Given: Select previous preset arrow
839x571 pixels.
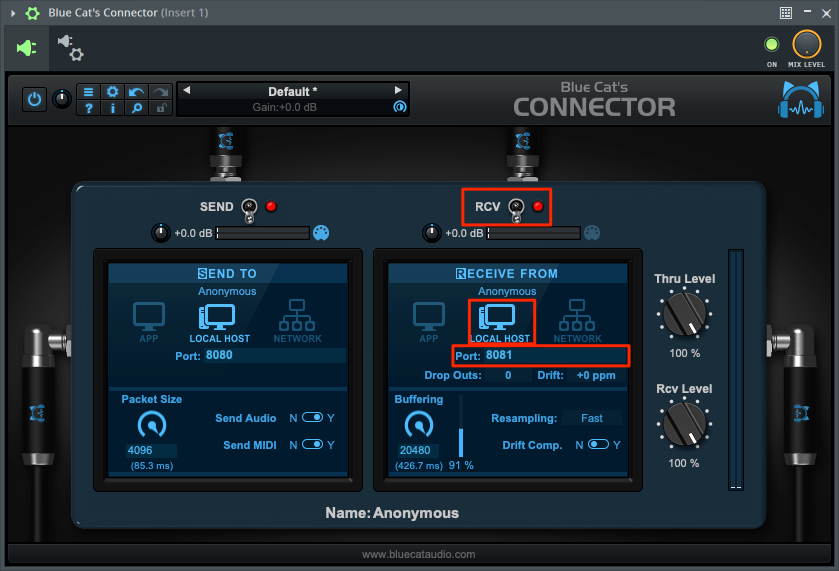Looking at the screenshot, I should [187, 90].
